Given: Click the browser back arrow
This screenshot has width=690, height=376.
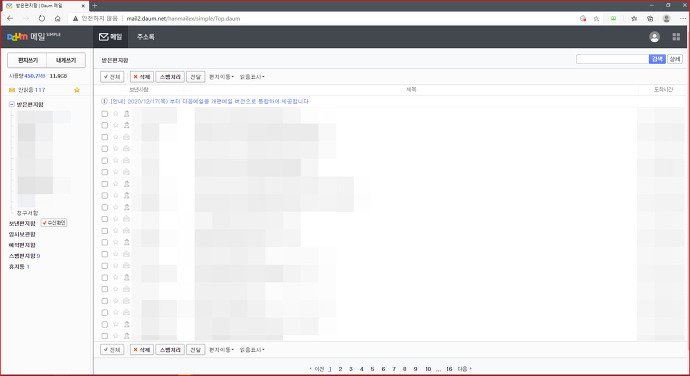Looking at the screenshot, I should tap(10, 18).
